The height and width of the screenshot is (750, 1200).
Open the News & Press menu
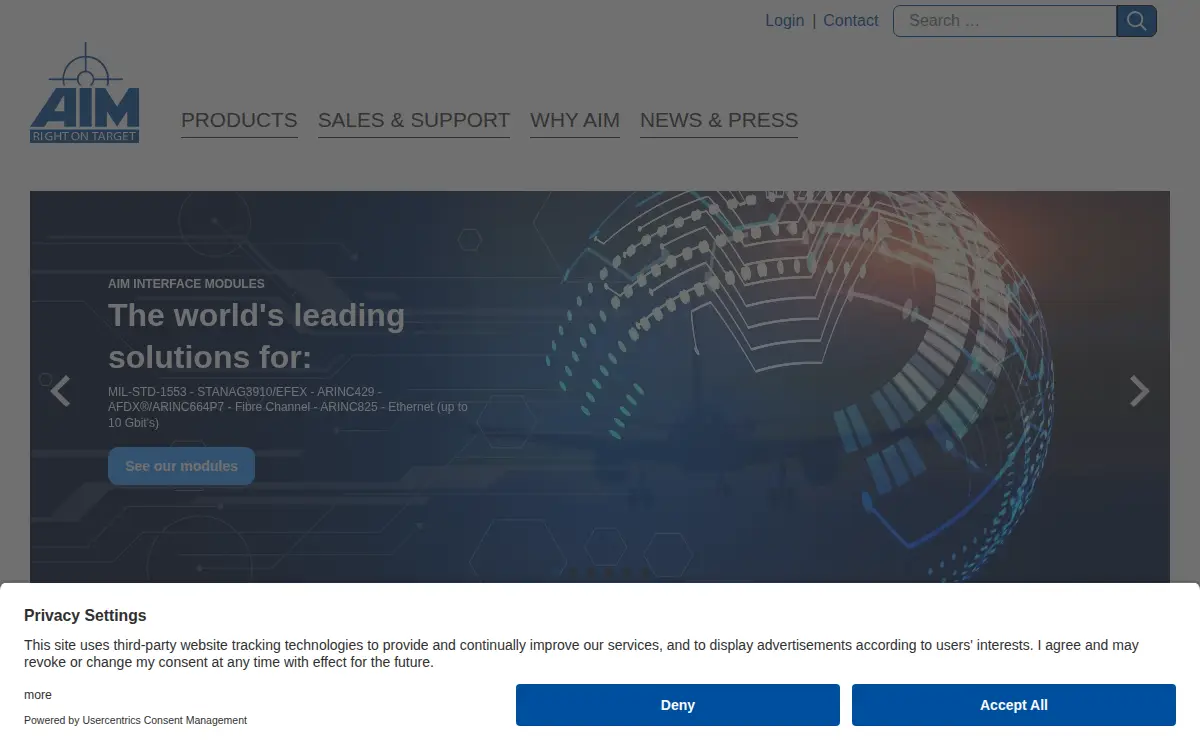click(719, 120)
